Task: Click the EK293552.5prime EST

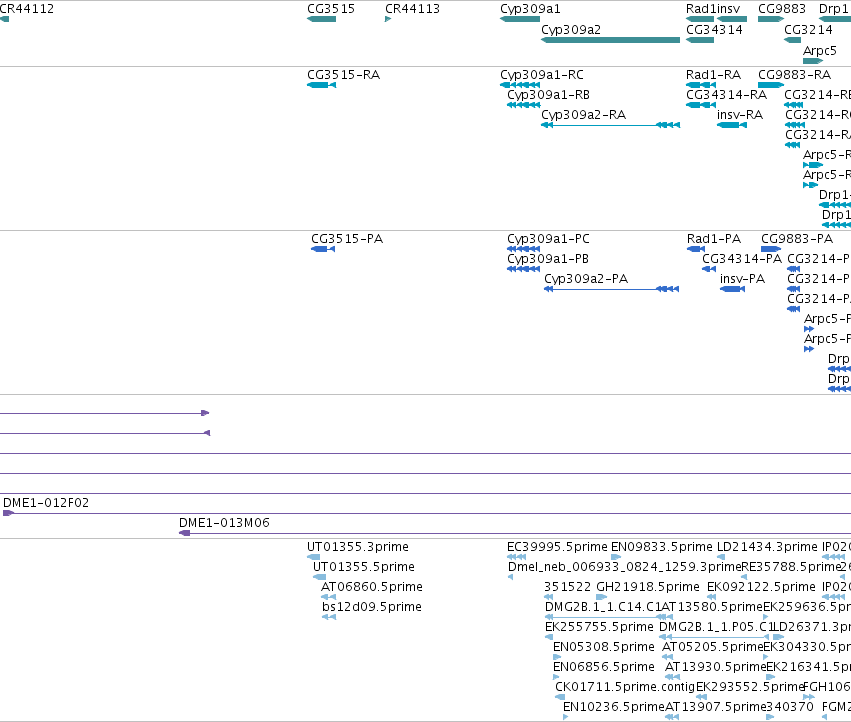Action: [701, 698]
